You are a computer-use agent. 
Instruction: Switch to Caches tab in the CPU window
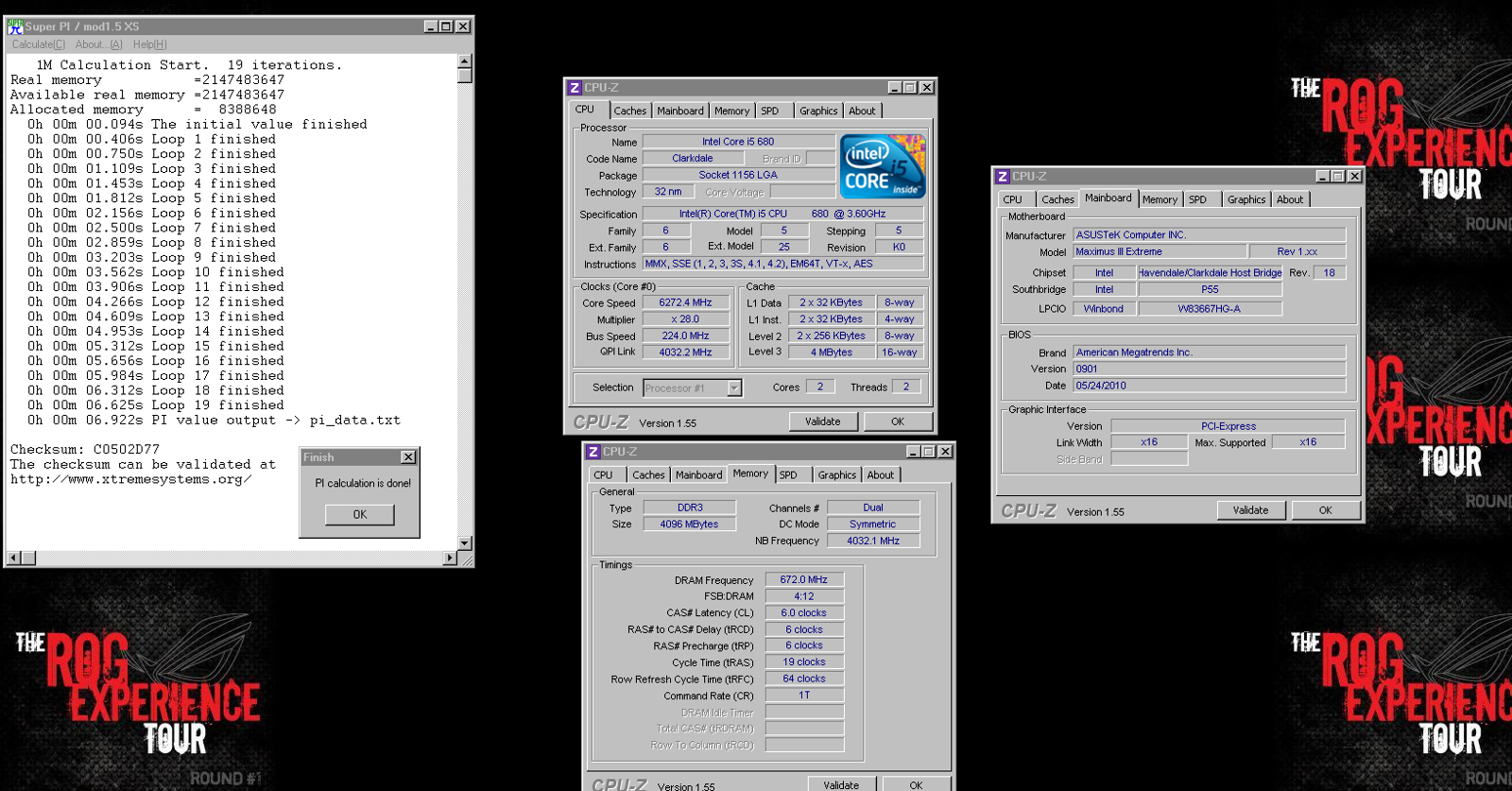[630, 112]
